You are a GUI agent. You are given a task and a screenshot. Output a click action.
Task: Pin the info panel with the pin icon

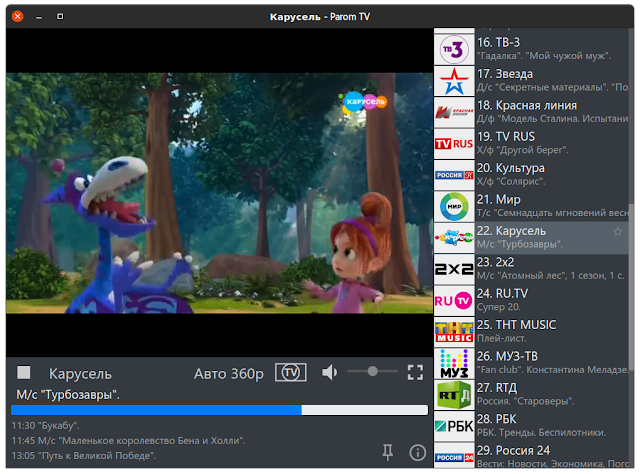pos(387,452)
